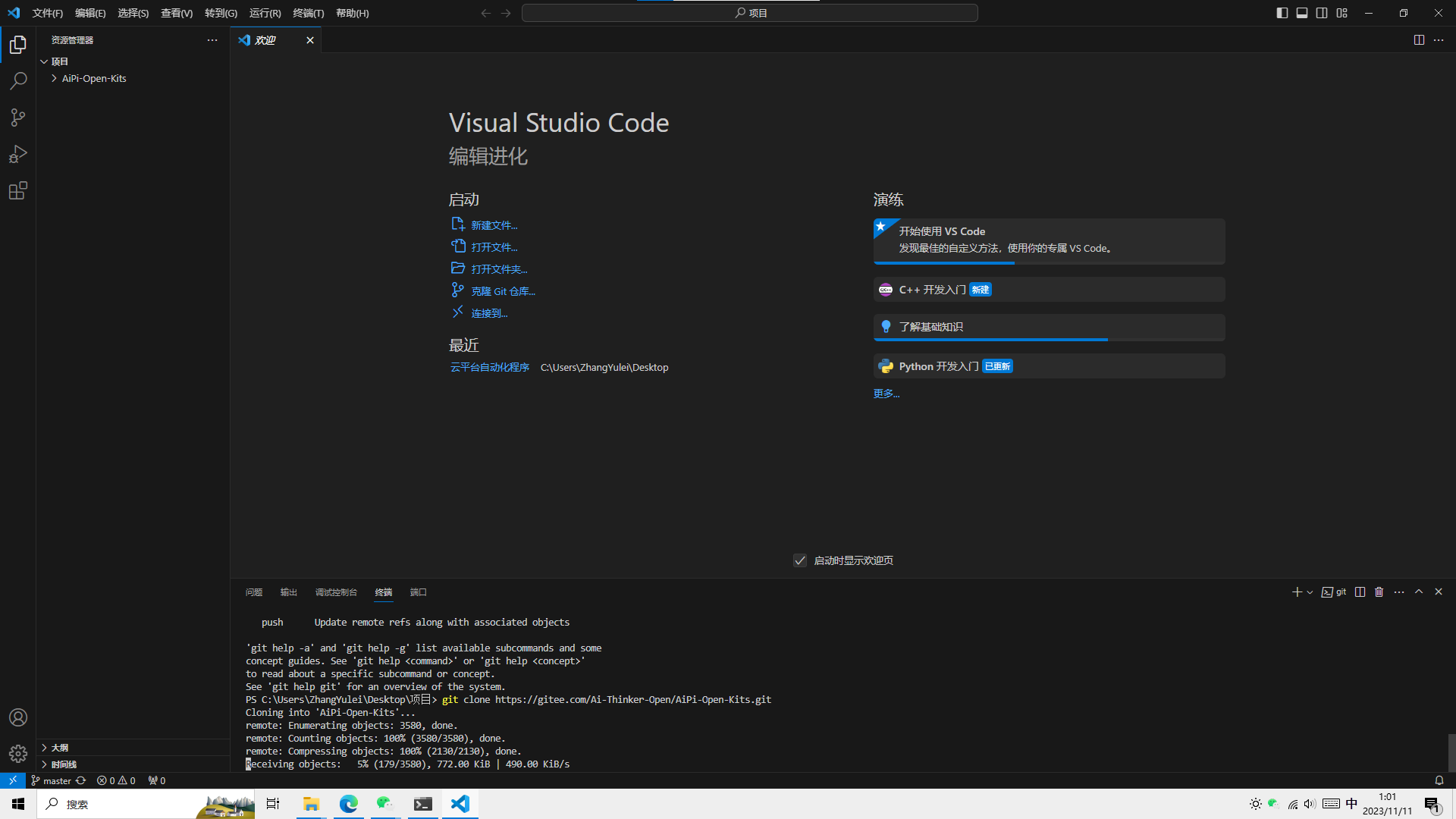The width and height of the screenshot is (1456, 819).
Task: Maximize terminal panel size with caret
Action: click(1419, 591)
